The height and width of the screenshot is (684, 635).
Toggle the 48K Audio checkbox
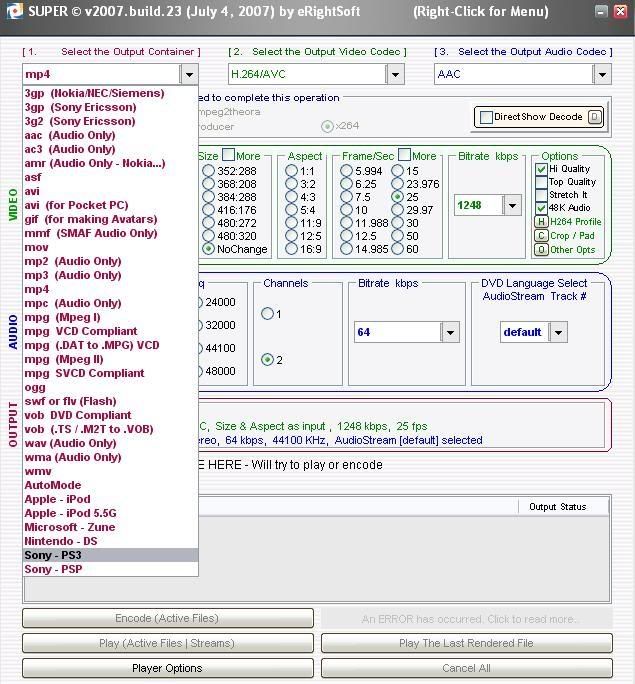[x=541, y=208]
